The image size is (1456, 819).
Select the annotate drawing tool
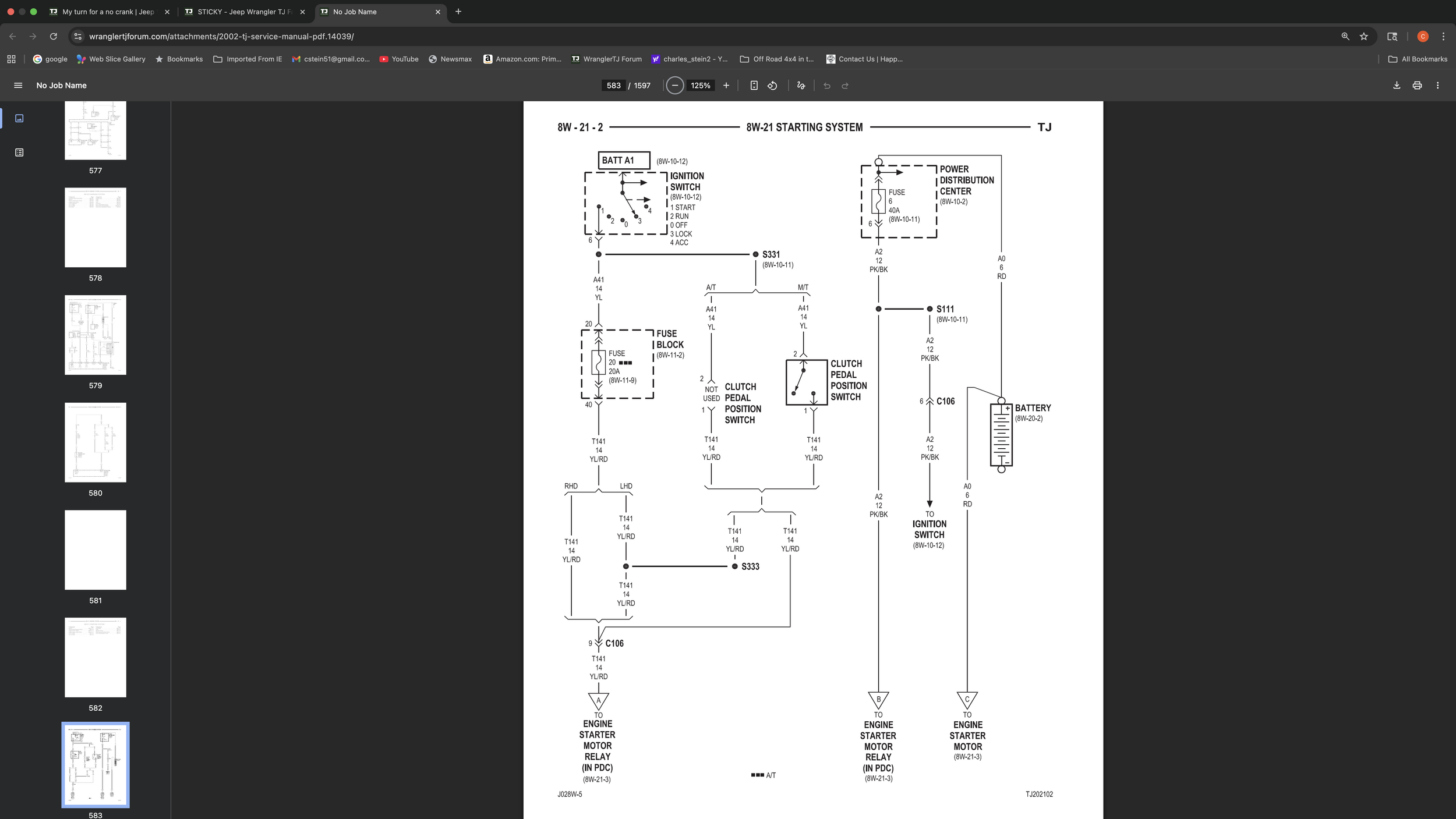point(801,85)
